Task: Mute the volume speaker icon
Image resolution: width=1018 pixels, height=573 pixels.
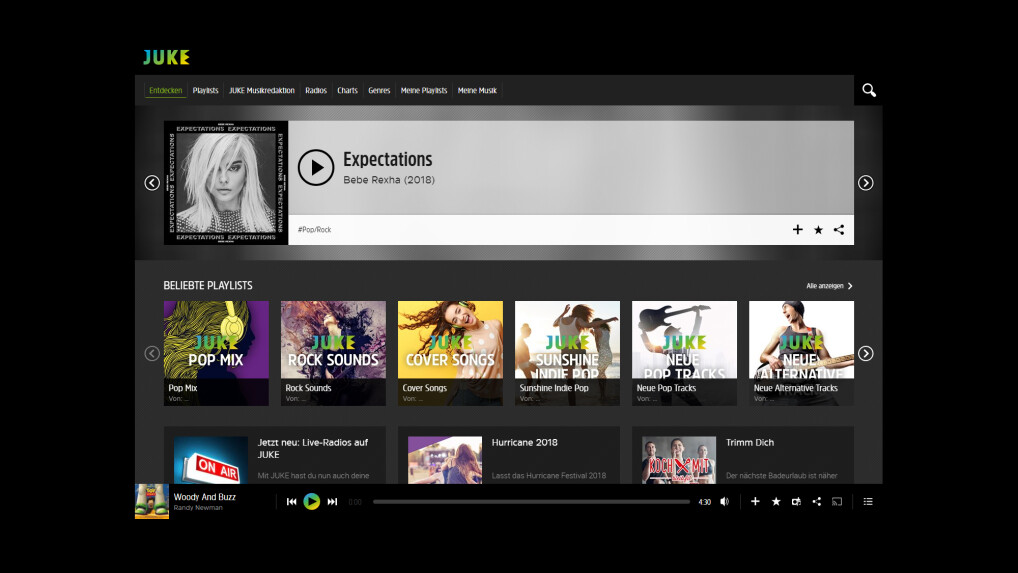Action: 725,502
